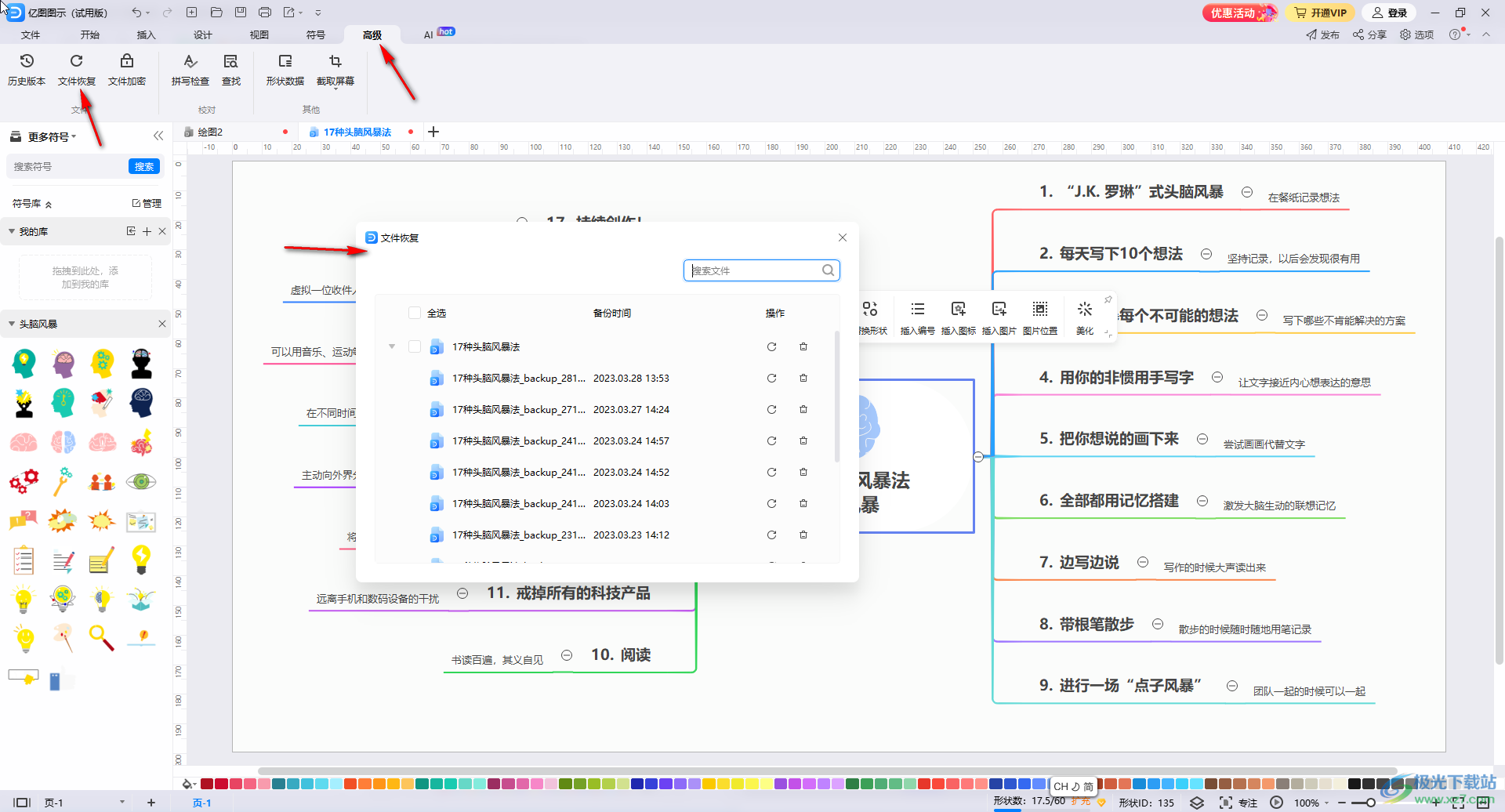Restore the backup dated 2023.03.24 14:57
The image size is (1505, 812).
(x=771, y=440)
